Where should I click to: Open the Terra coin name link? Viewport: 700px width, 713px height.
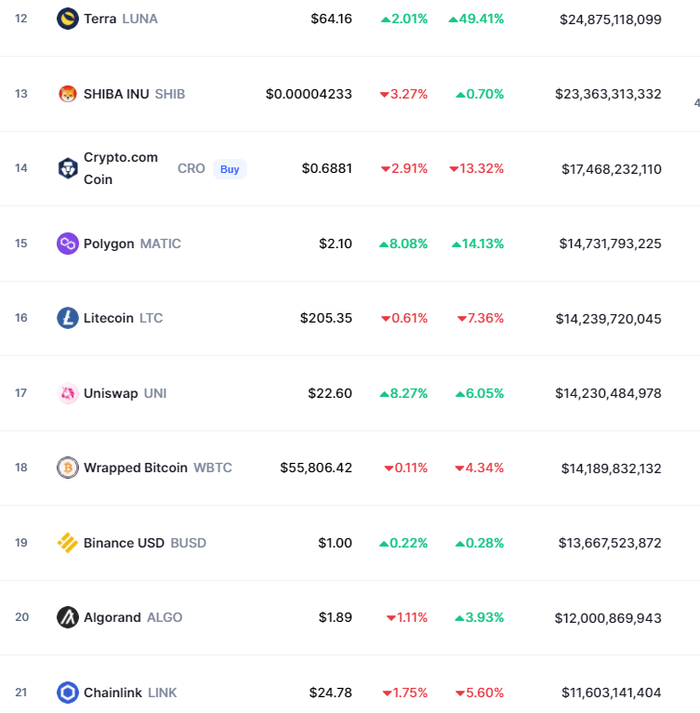100,19
